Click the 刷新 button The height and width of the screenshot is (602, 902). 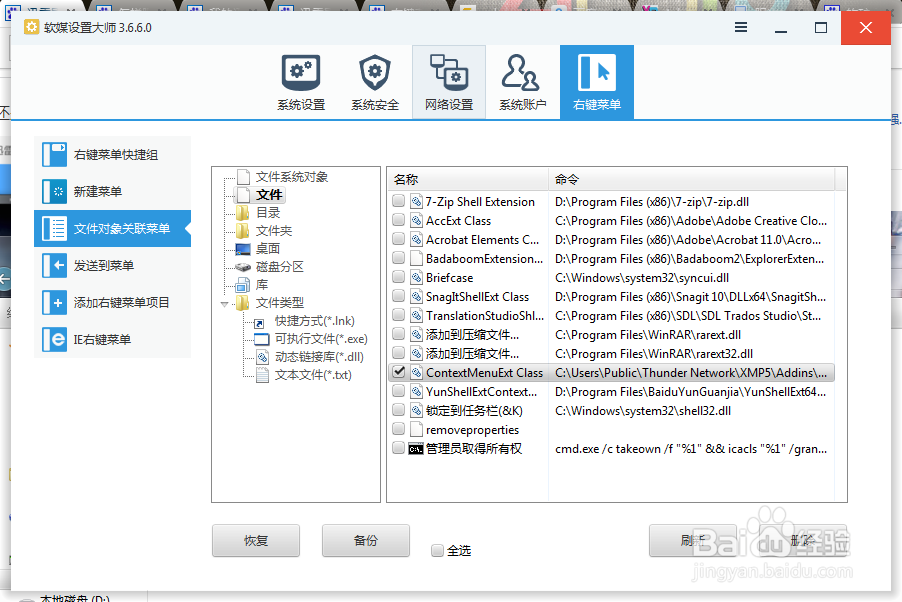pyautogui.click(x=693, y=541)
